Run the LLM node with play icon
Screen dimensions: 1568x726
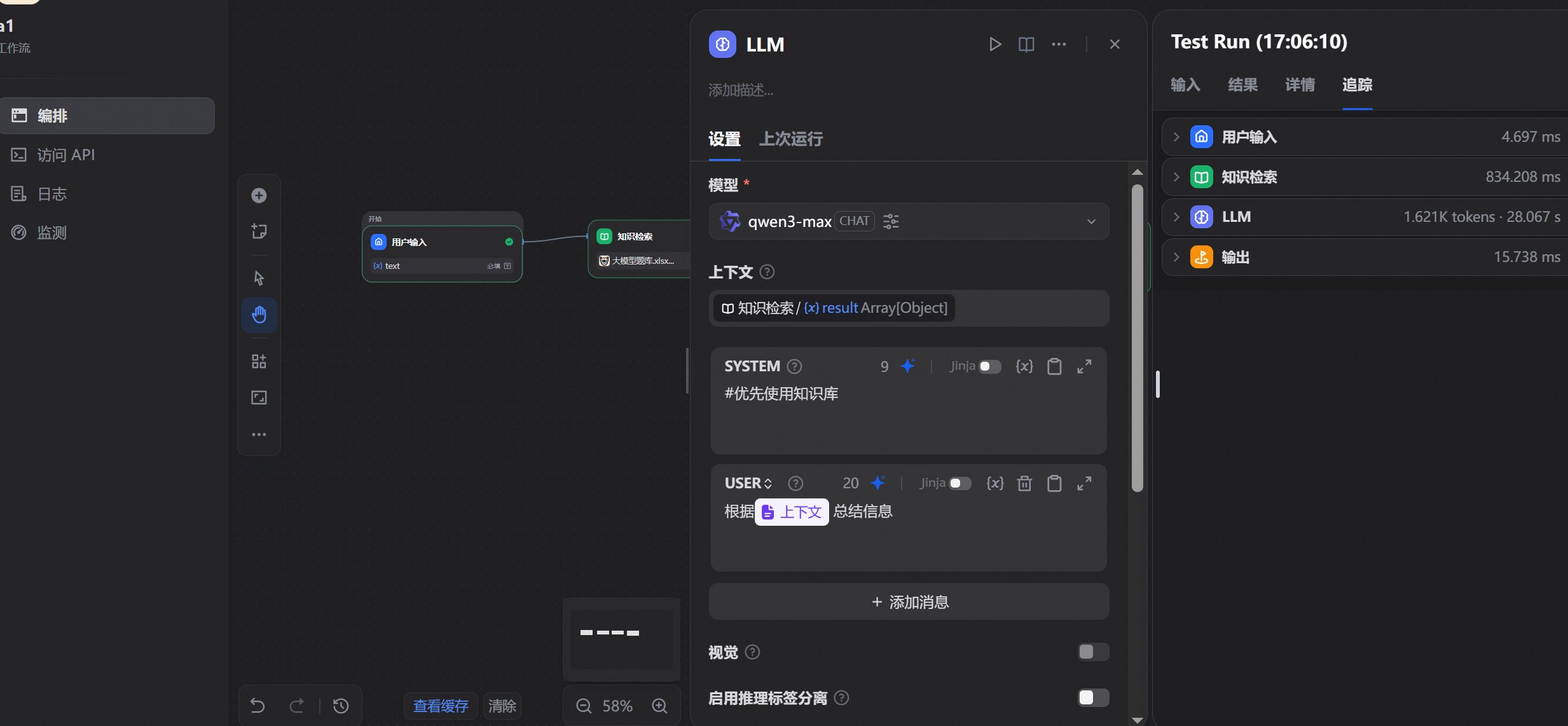click(x=995, y=45)
